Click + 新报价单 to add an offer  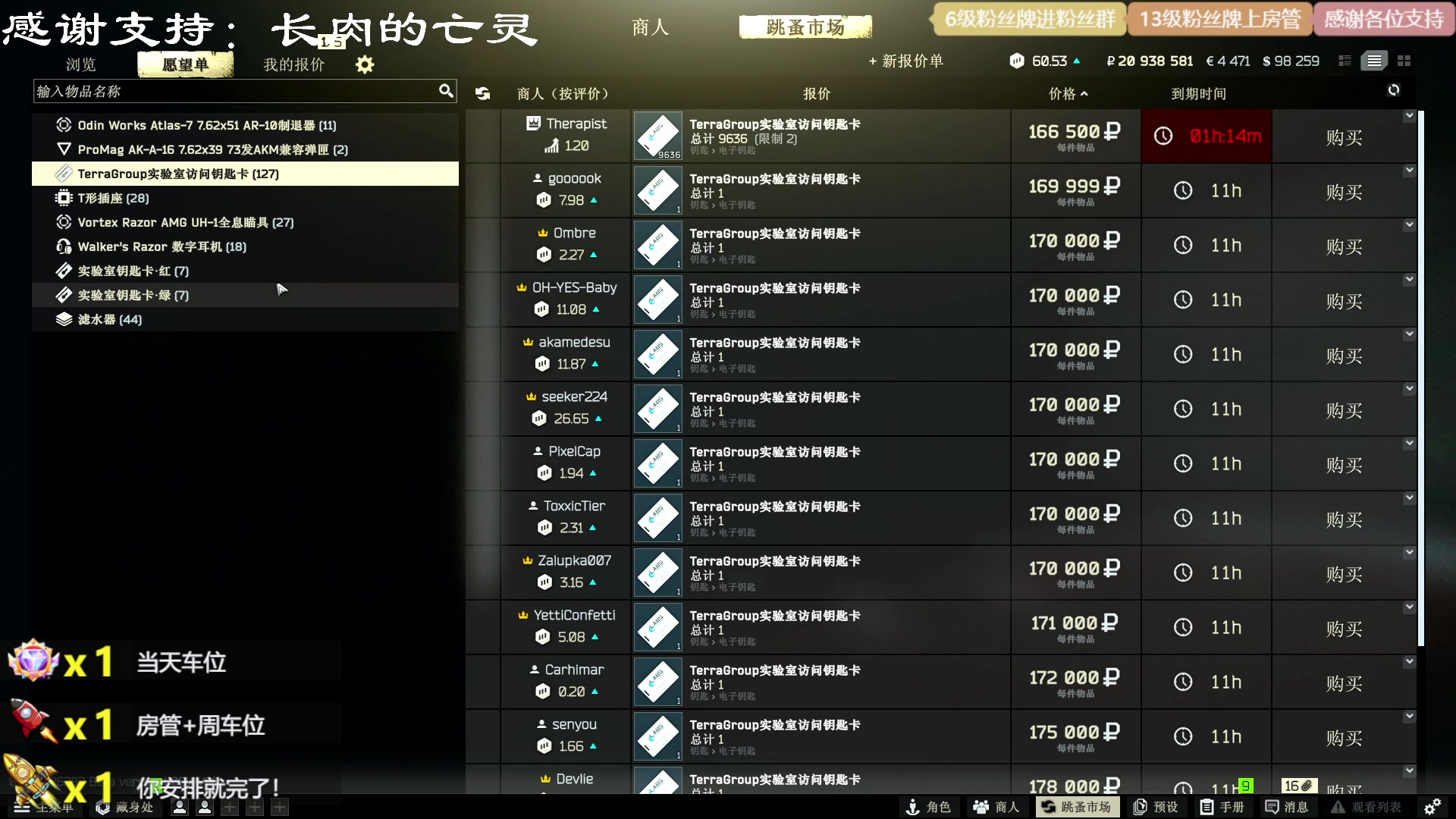[905, 61]
